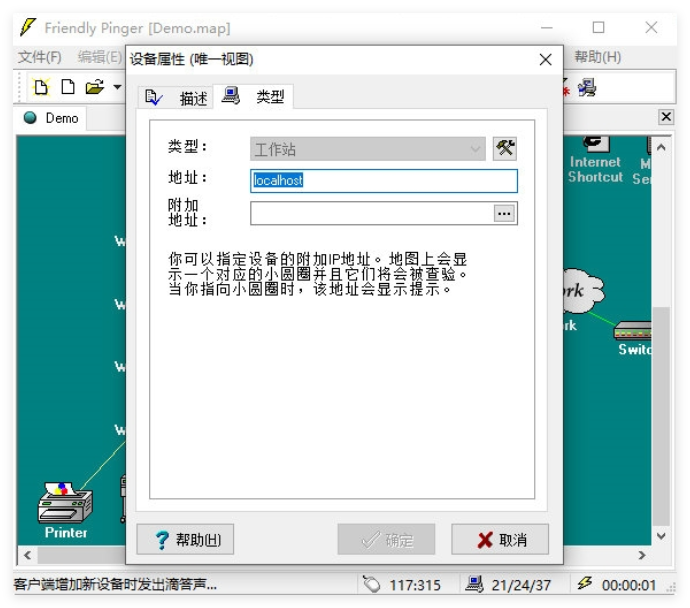
Task: Click the 21/24/37 status text
Action: point(521,585)
